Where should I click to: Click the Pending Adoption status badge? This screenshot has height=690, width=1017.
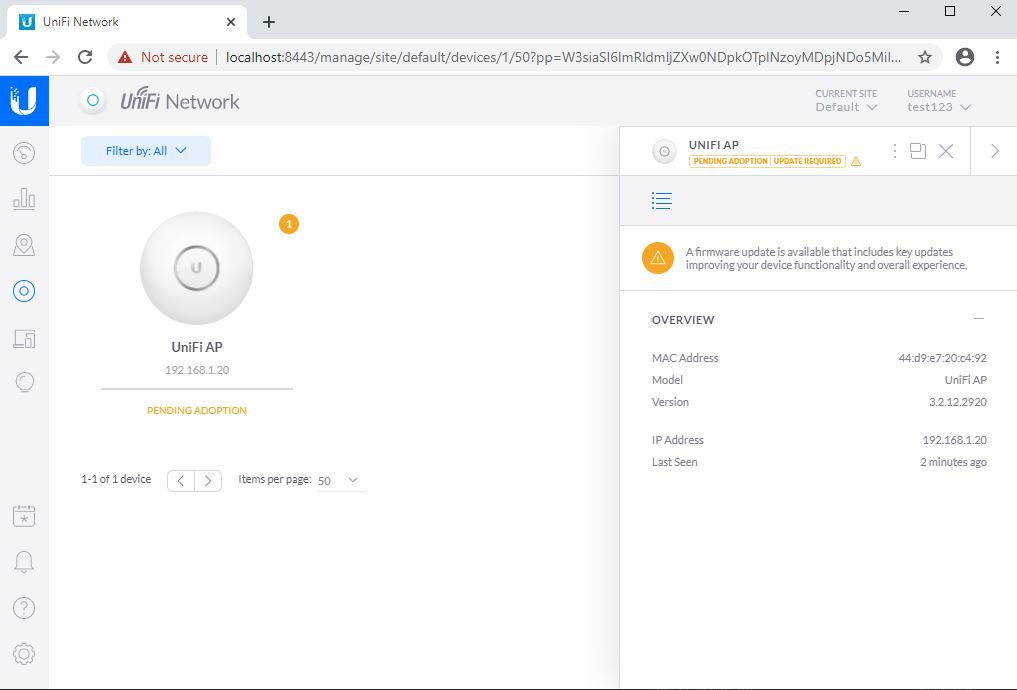pos(730,161)
